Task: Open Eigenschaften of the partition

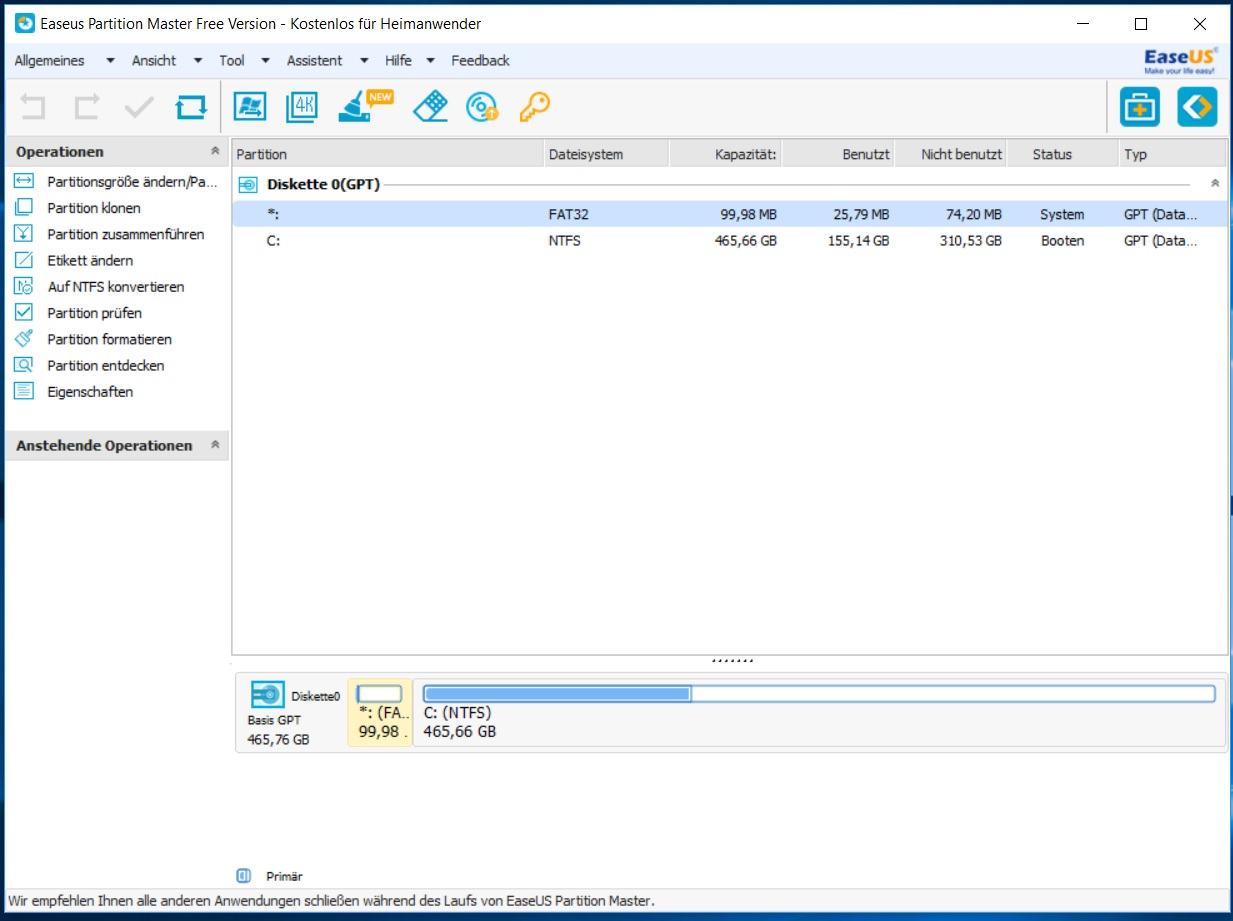Action: tap(90, 392)
